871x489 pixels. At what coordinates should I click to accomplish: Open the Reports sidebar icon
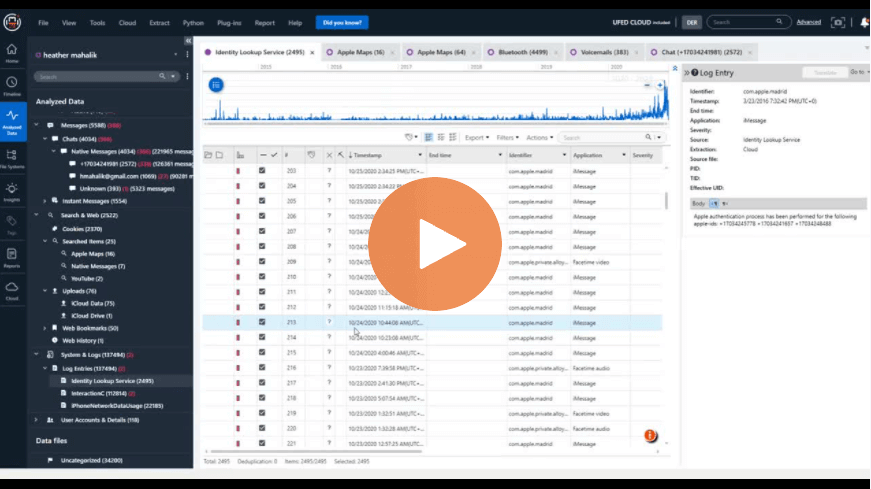(x=12, y=257)
